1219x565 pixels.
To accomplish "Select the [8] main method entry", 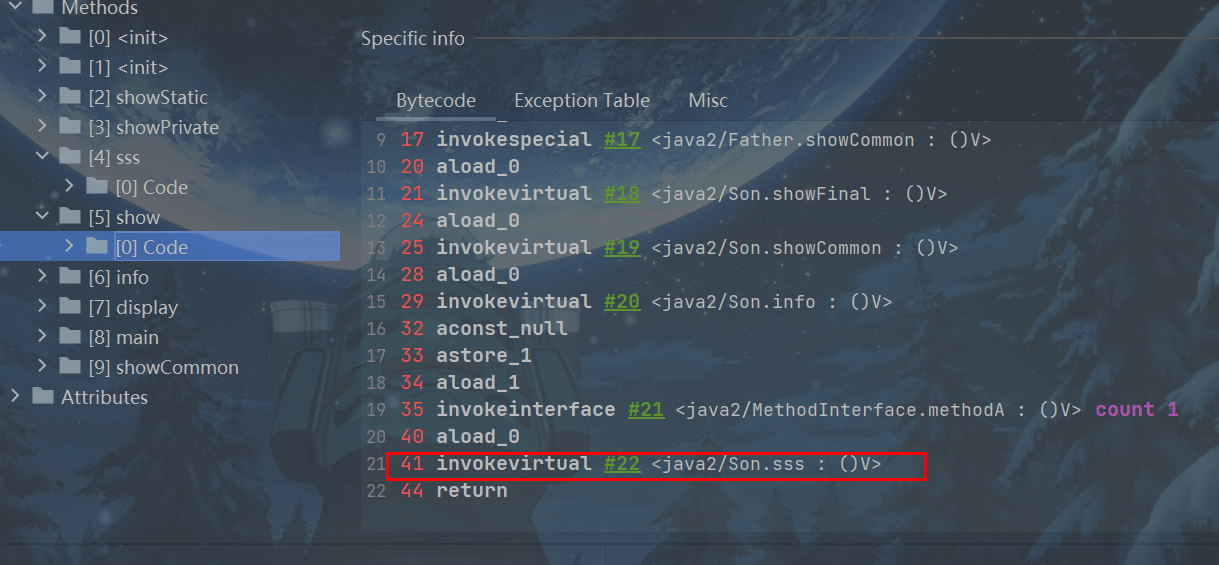I will pyautogui.click(x=137, y=337).
